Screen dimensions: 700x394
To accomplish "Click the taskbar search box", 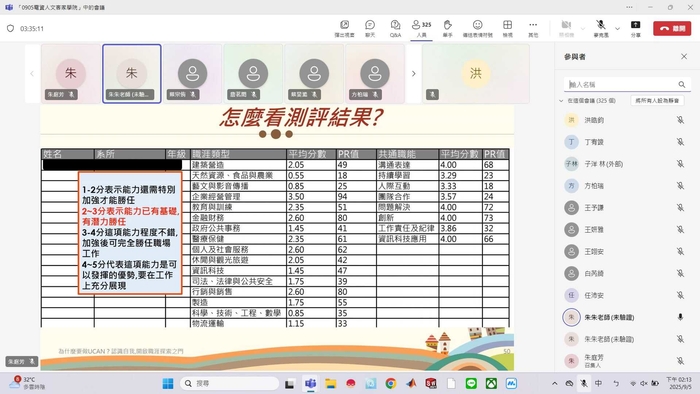I will coord(230,383).
